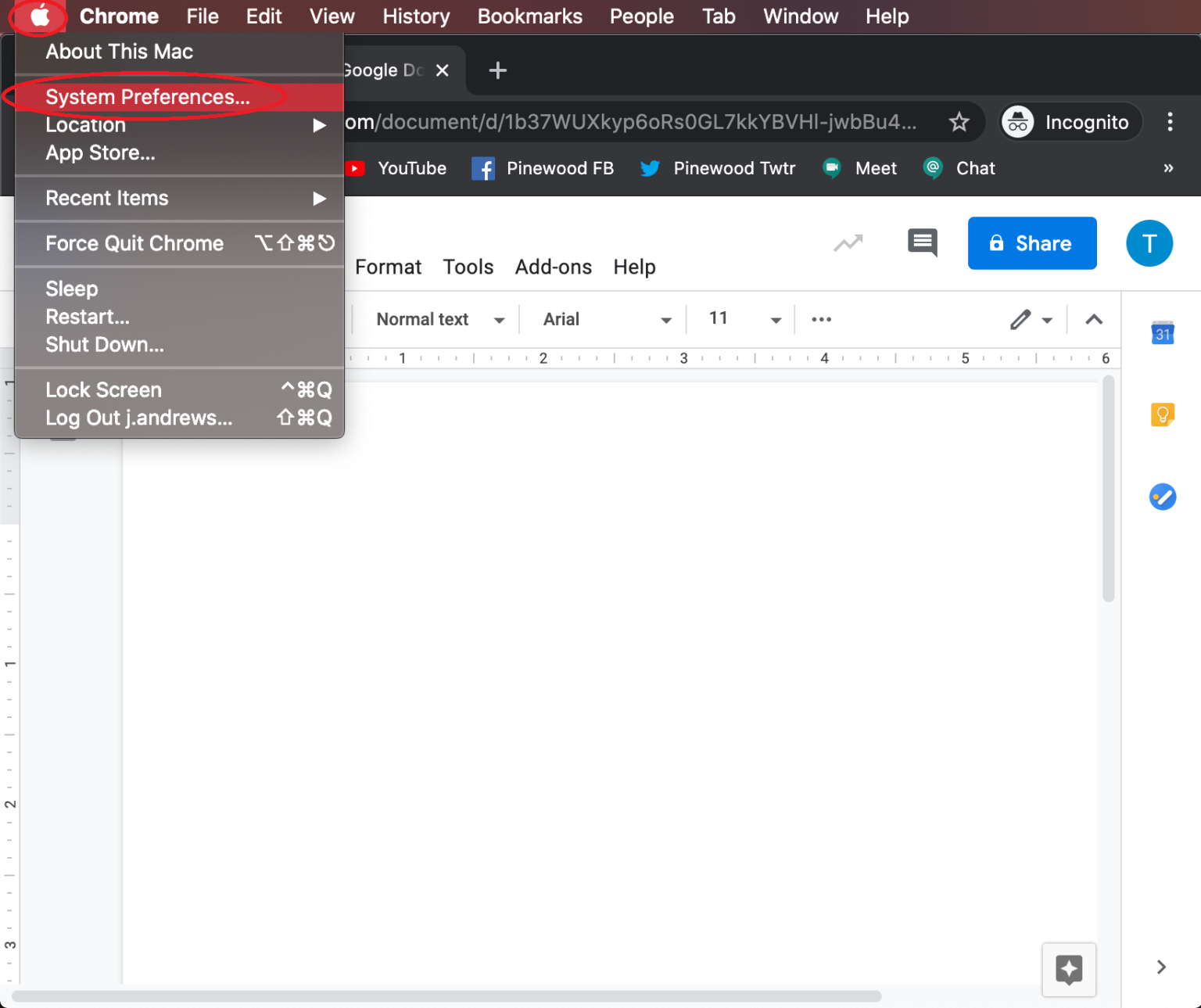Toggle the overflow toolbar options
Image resolution: width=1201 pixels, height=1008 pixels.
tap(821, 319)
